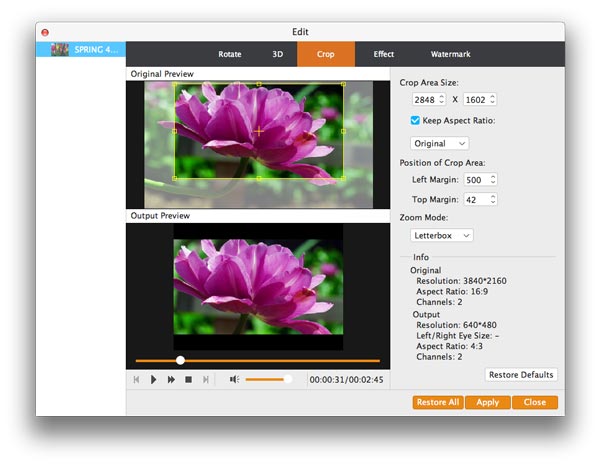
Task: Click the crop center crosshair marker
Action: [x=259, y=131]
